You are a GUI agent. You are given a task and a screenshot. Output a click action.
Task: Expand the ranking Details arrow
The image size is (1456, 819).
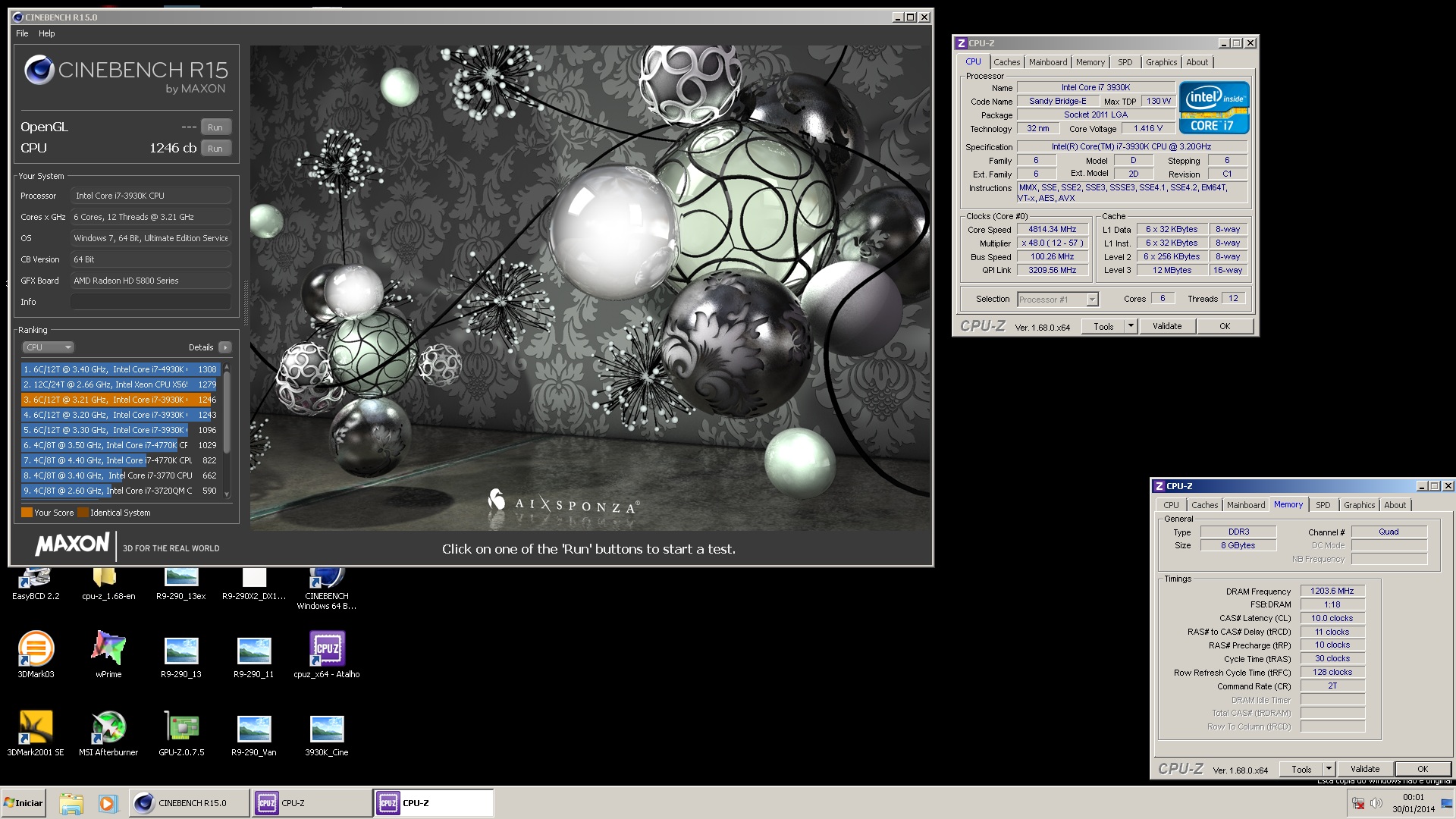click(x=224, y=347)
